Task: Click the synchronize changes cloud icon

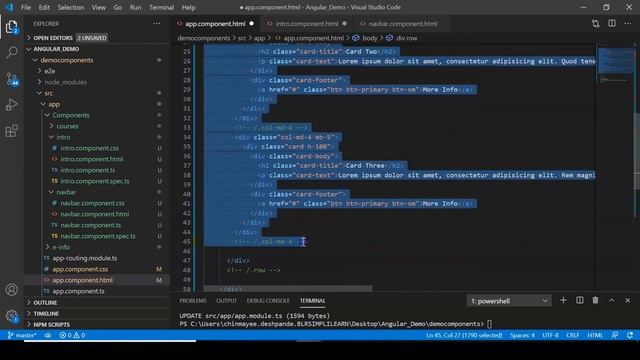Action: click(x=48, y=335)
